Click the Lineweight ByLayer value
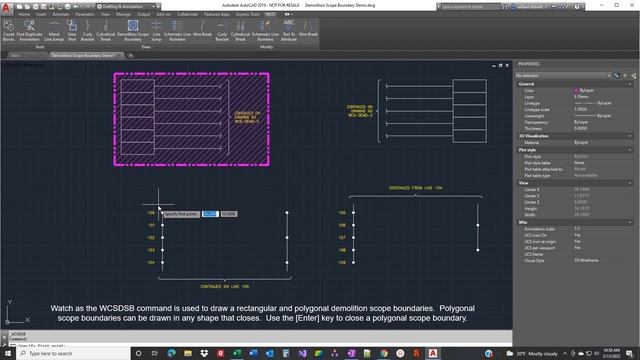Image resolution: width=640 pixels, height=360 pixels. (x=593, y=116)
